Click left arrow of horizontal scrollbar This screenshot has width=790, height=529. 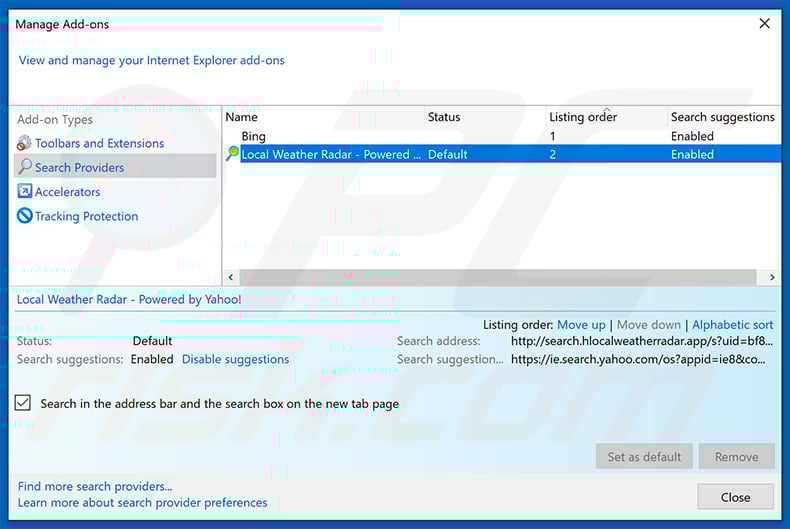[x=231, y=277]
